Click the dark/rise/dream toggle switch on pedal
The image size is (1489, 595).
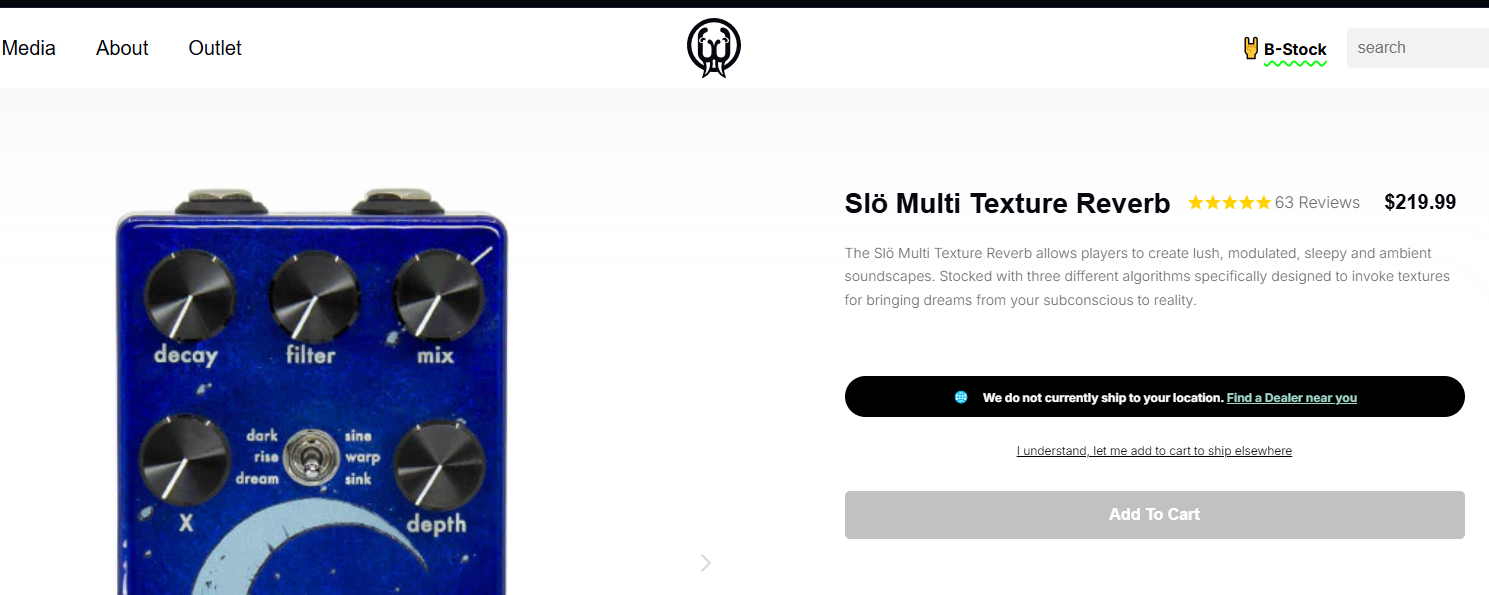304,458
